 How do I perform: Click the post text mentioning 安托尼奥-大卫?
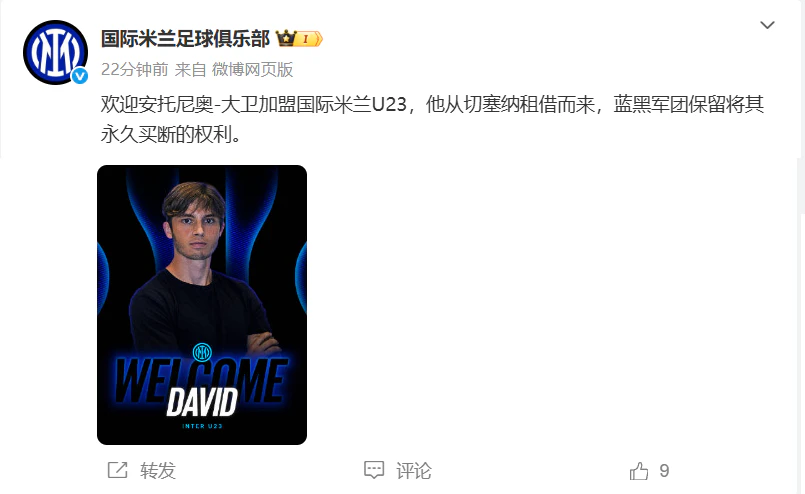[x=432, y=119]
